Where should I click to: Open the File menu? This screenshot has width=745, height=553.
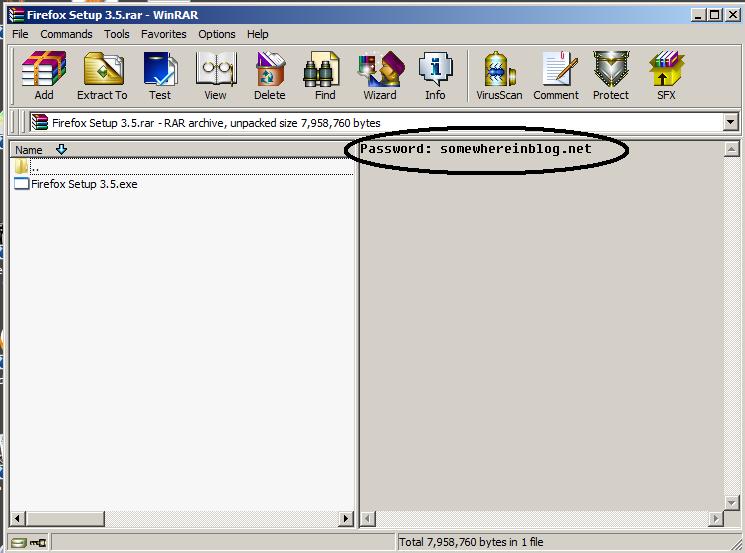pyautogui.click(x=20, y=34)
